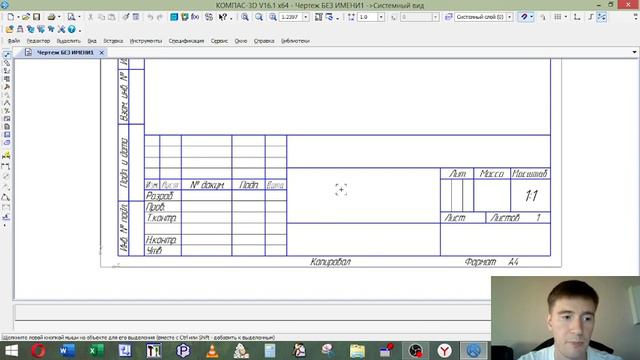This screenshot has width=640, height=360.
Task: Open the Окно menu
Action: [x=241, y=41]
